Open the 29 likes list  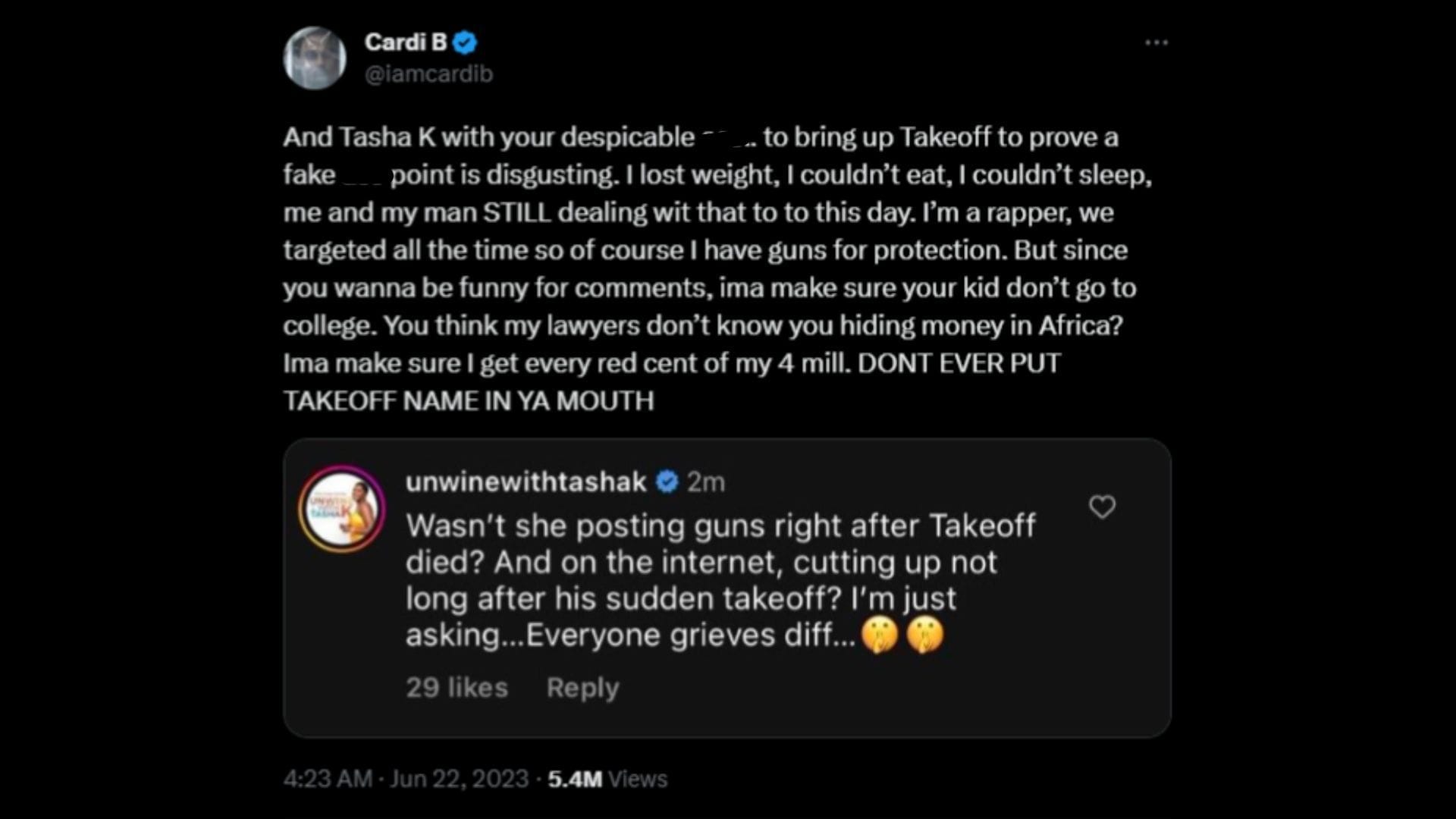(x=457, y=688)
